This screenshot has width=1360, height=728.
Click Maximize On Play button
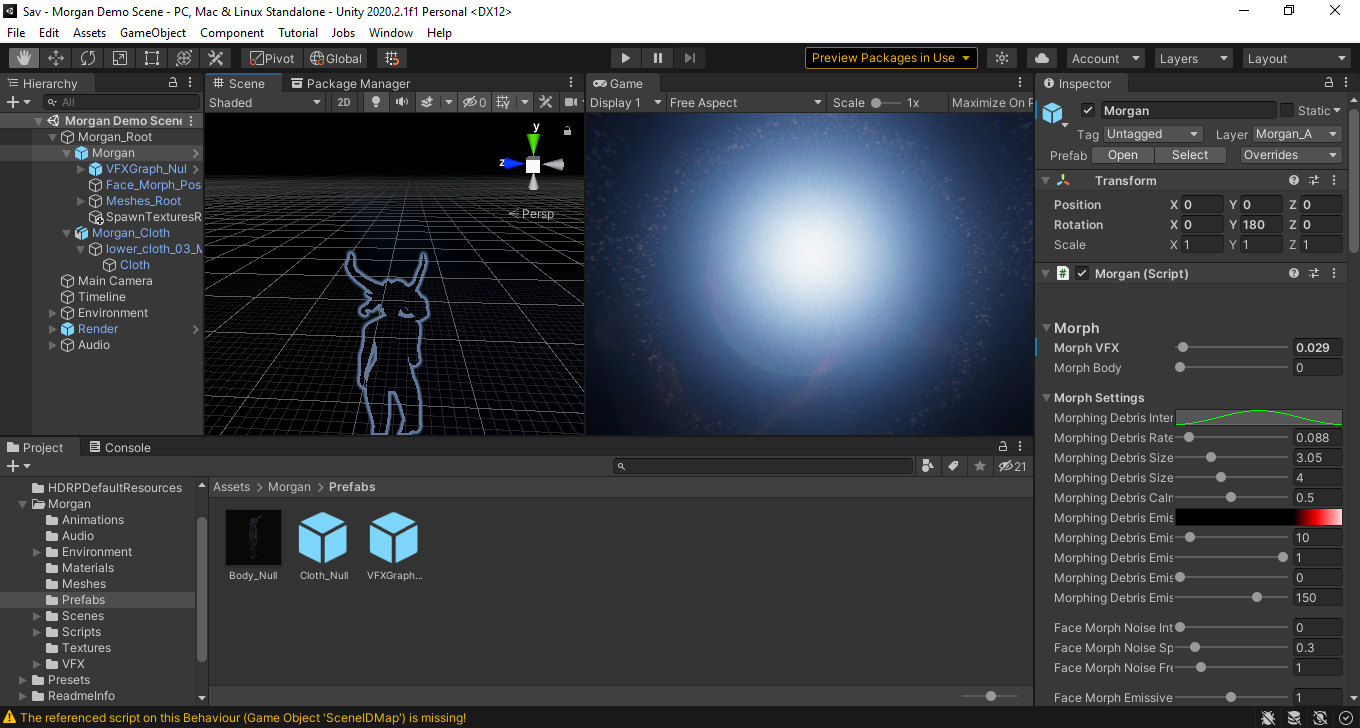[991, 102]
